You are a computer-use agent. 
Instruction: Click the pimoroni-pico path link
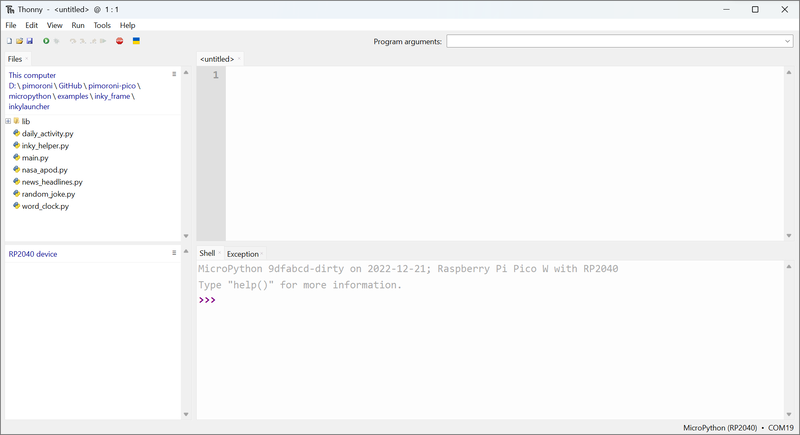point(117,86)
